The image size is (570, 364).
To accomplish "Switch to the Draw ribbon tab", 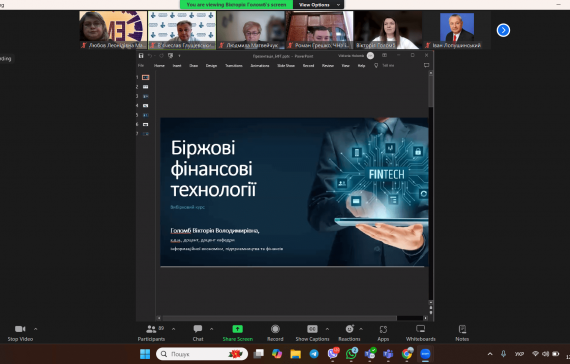I will 193,65.
